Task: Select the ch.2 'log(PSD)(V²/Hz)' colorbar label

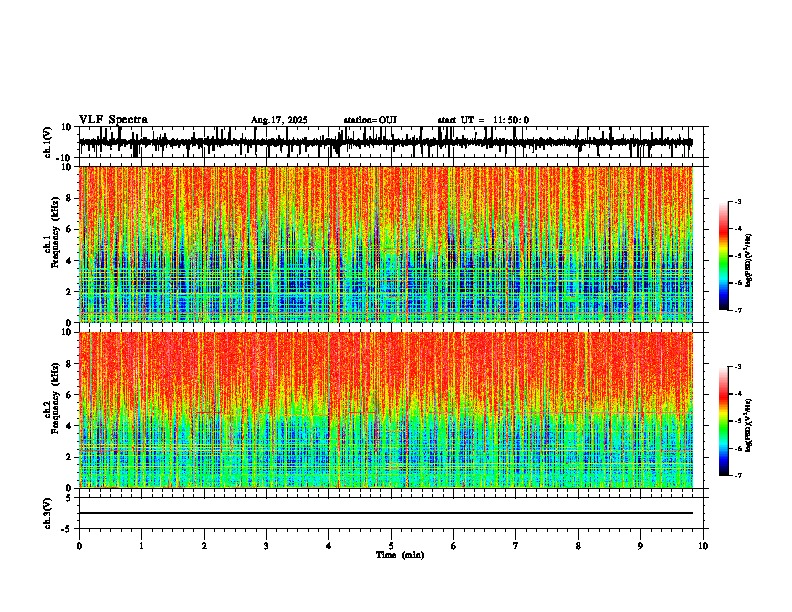Action: tap(749, 426)
